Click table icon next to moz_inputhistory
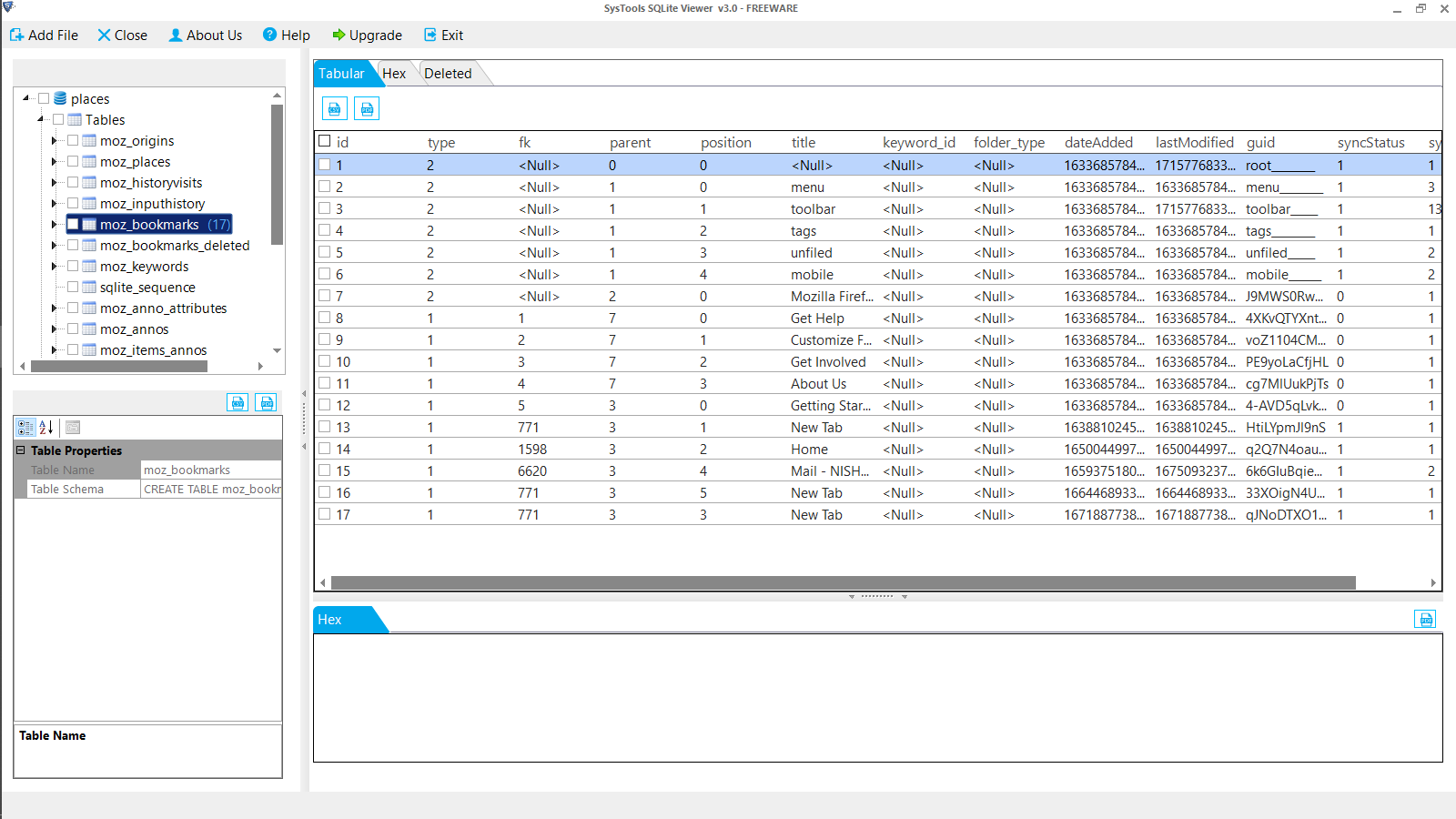Image resolution: width=1456 pixels, height=819 pixels. [89, 203]
